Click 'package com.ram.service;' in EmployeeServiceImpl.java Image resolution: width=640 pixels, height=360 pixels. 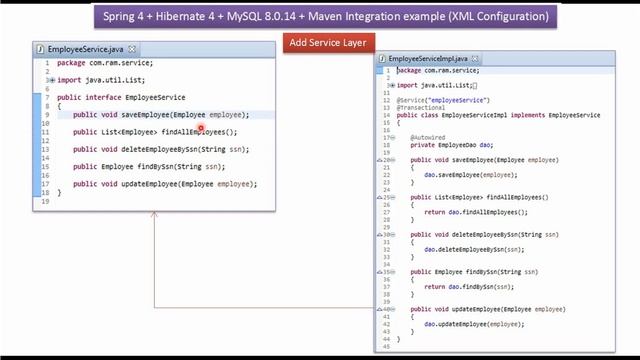pos(438,71)
